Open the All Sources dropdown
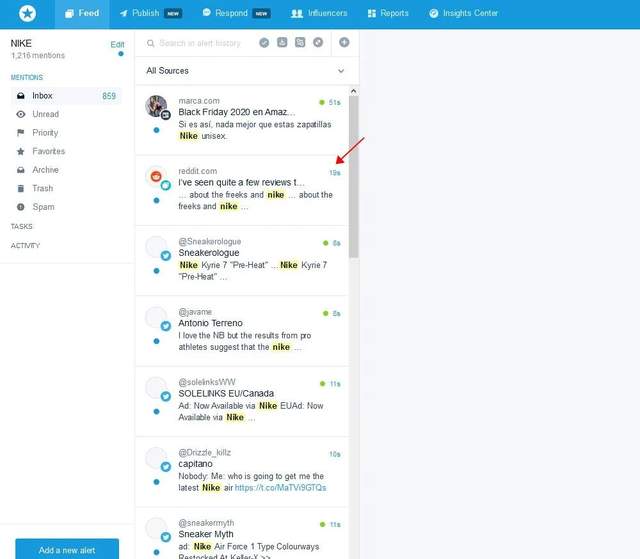Screen dimensions: 640x559 247,71
